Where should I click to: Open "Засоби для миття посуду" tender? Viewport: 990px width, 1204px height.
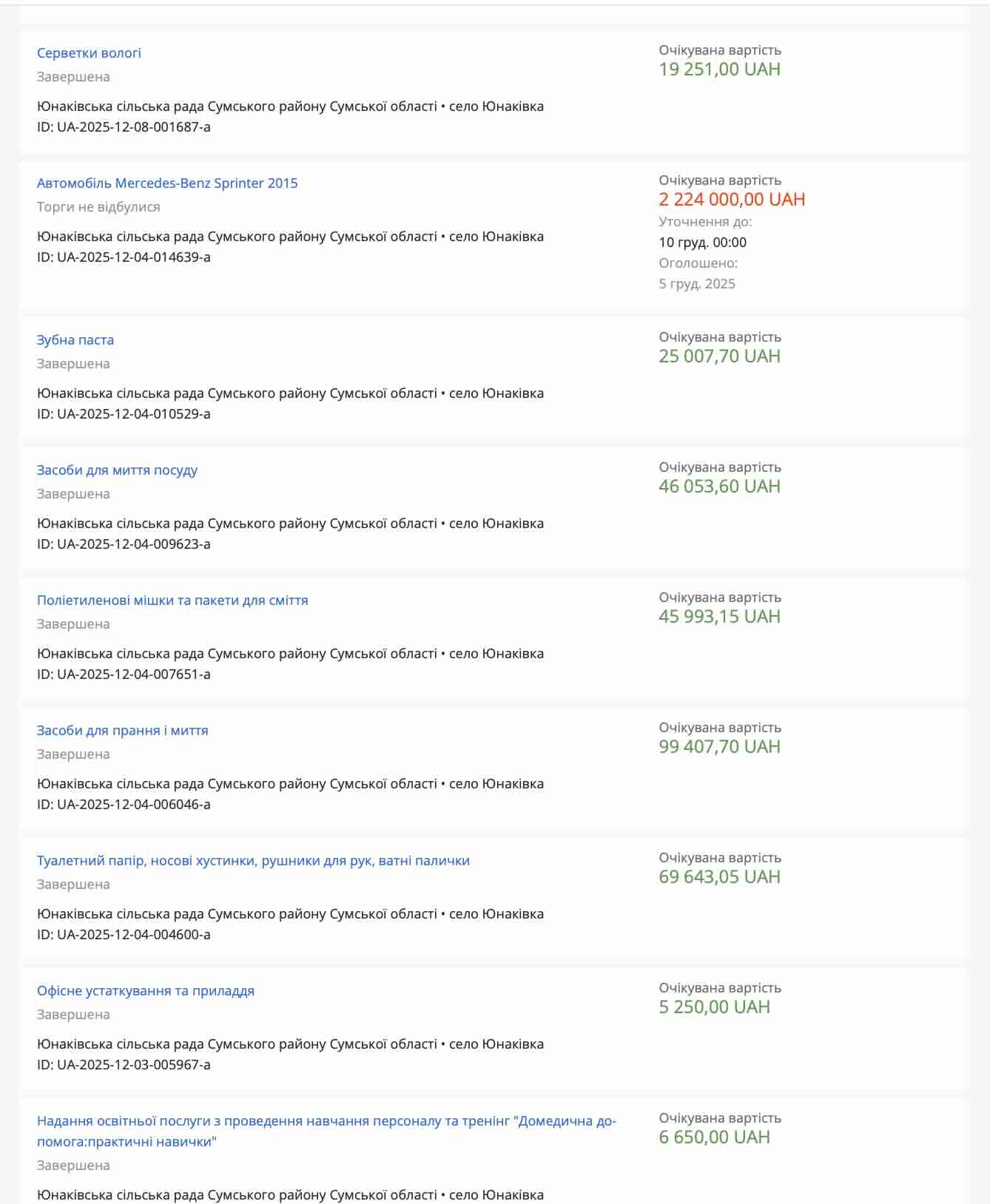click(117, 470)
